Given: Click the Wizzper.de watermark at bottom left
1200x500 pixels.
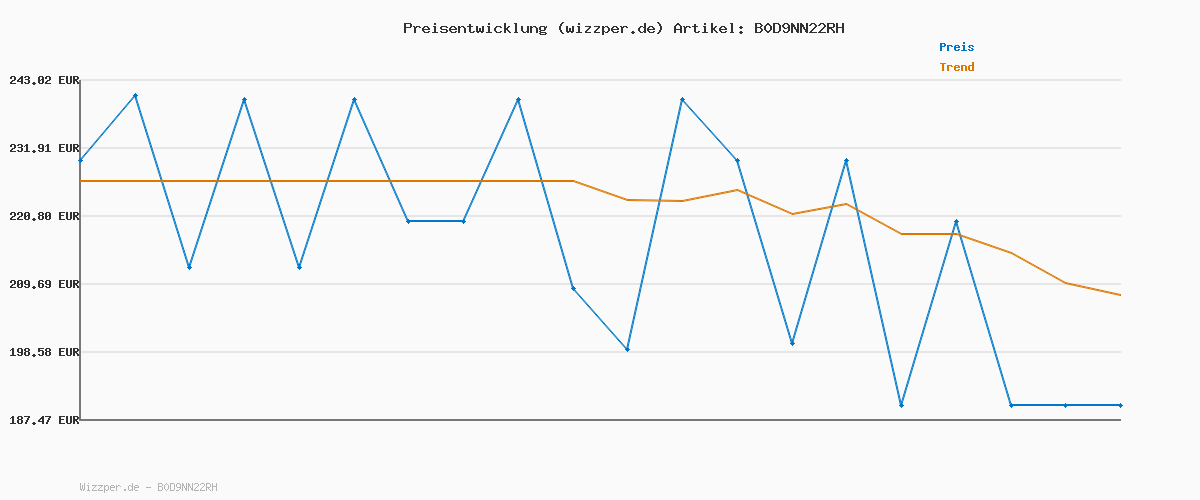Looking at the screenshot, I should (x=148, y=487).
